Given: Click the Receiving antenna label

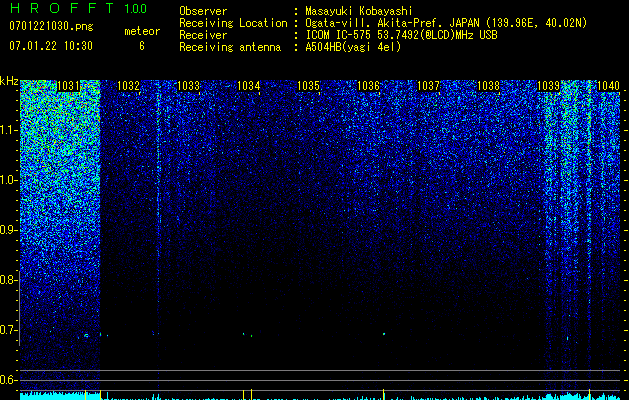Looking at the screenshot, I should click(x=230, y=47).
